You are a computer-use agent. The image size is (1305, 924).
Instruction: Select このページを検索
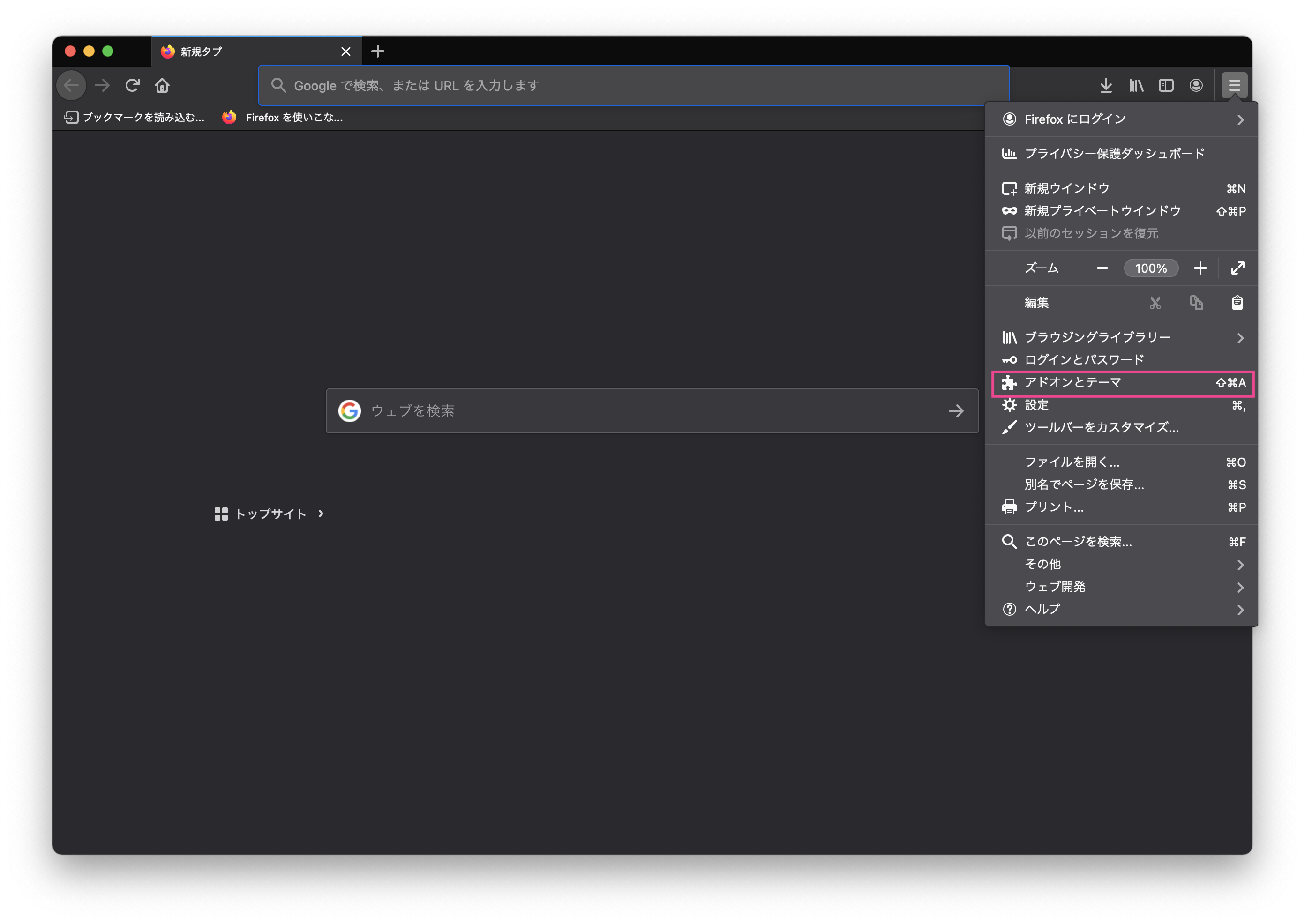pyautogui.click(x=1121, y=542)
